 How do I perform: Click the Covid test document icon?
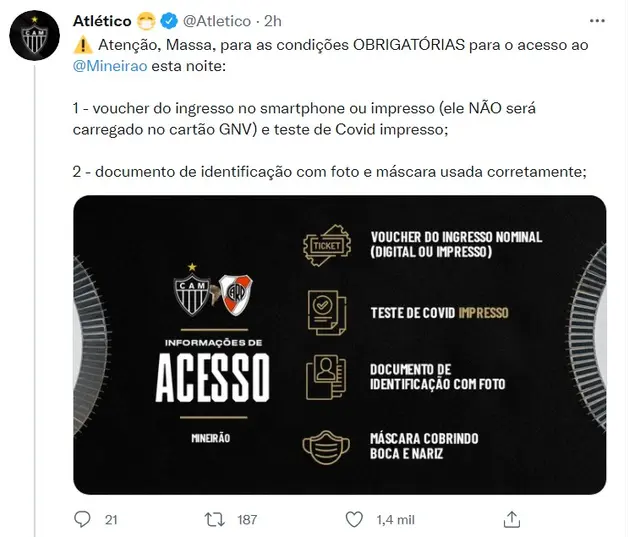(327, 313)
